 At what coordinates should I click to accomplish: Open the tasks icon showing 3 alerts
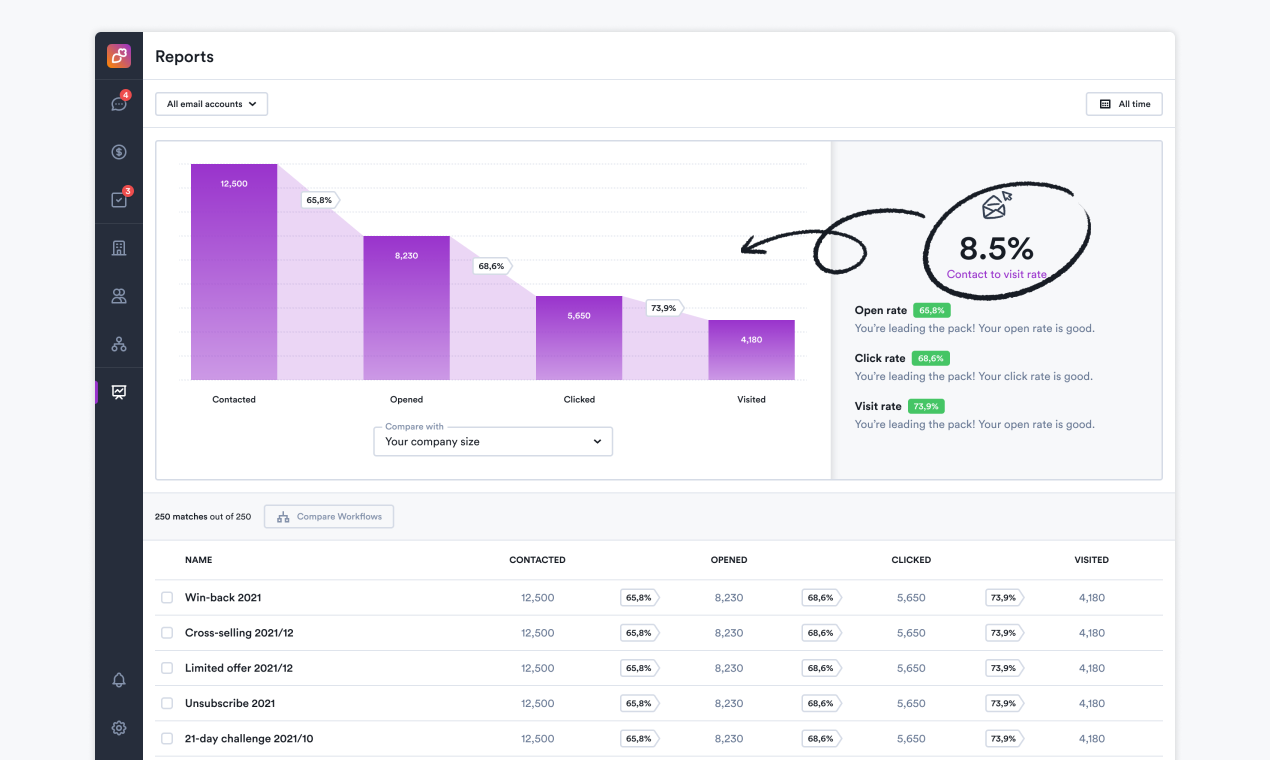pyautogui.click(x=118, y=199)
